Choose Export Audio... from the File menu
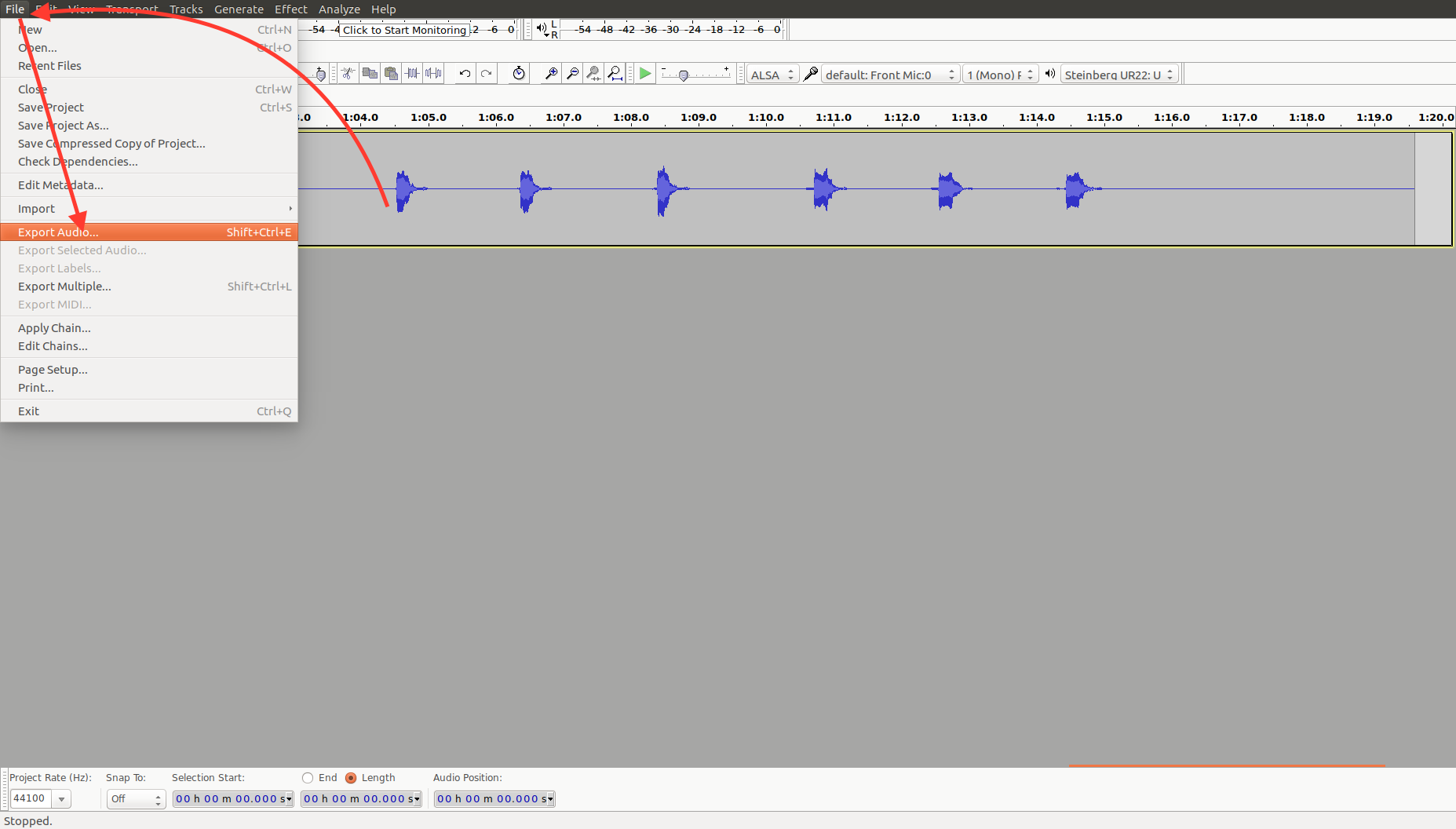1456x829 pixels. pos(59,232)
